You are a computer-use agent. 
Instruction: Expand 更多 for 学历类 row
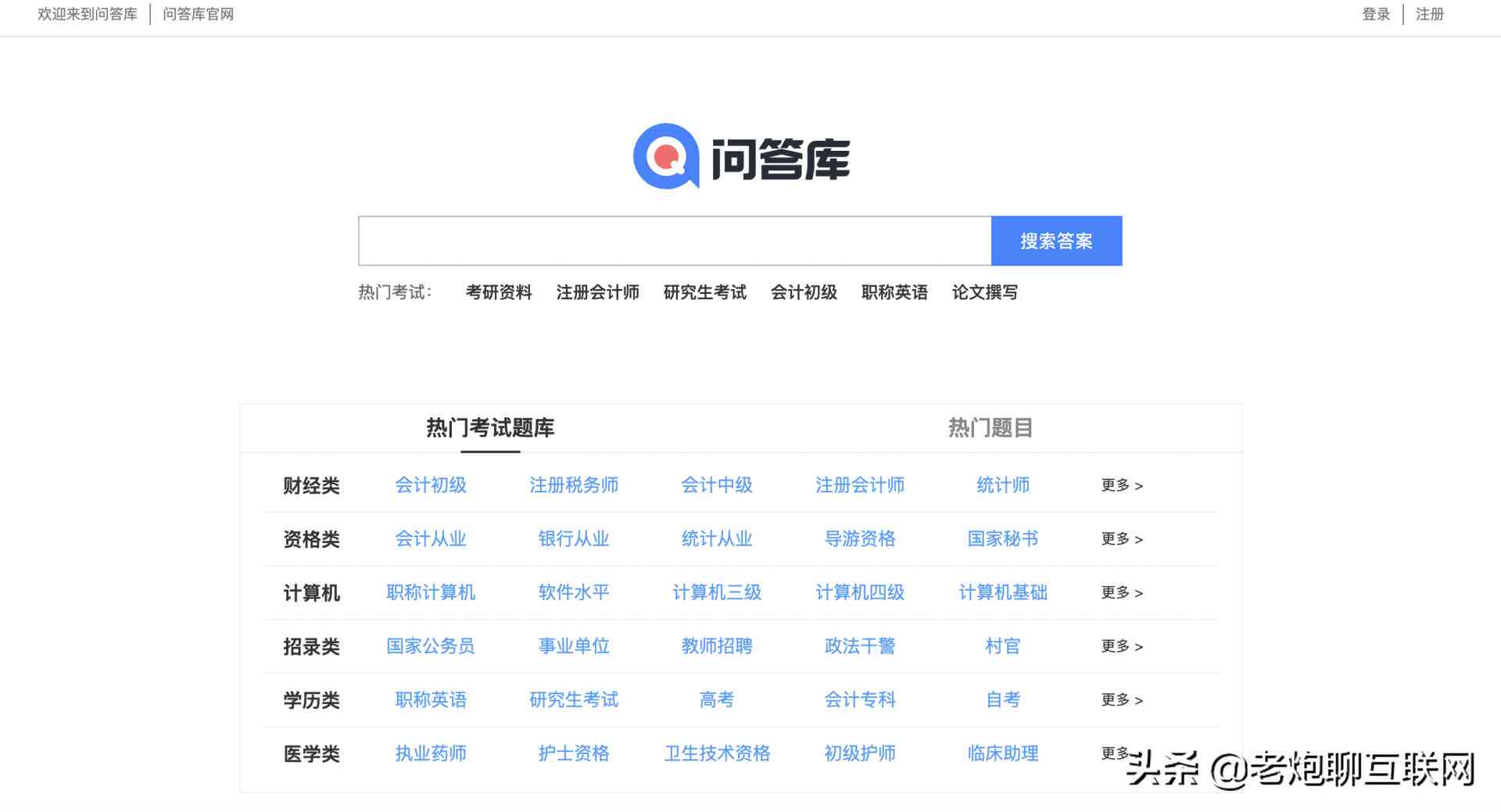click(x=1122, y=699)
